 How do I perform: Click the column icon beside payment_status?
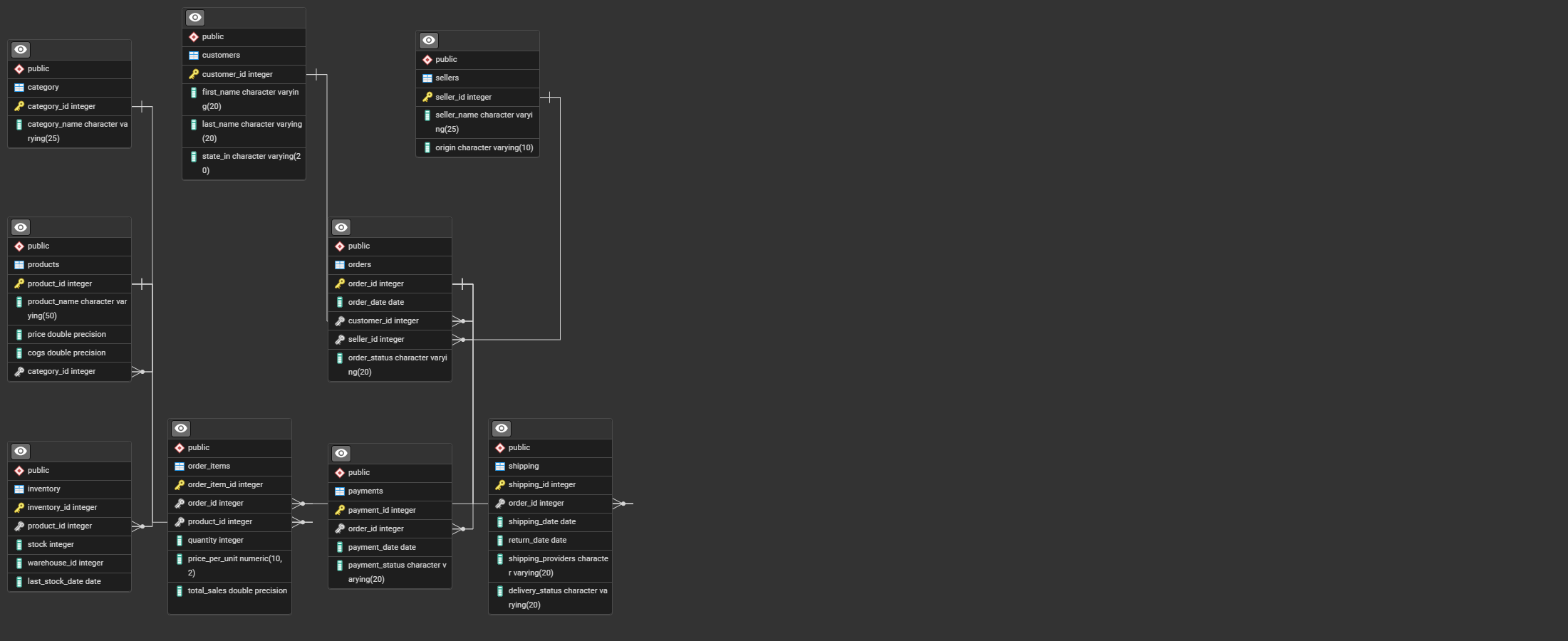coord(340,565)
